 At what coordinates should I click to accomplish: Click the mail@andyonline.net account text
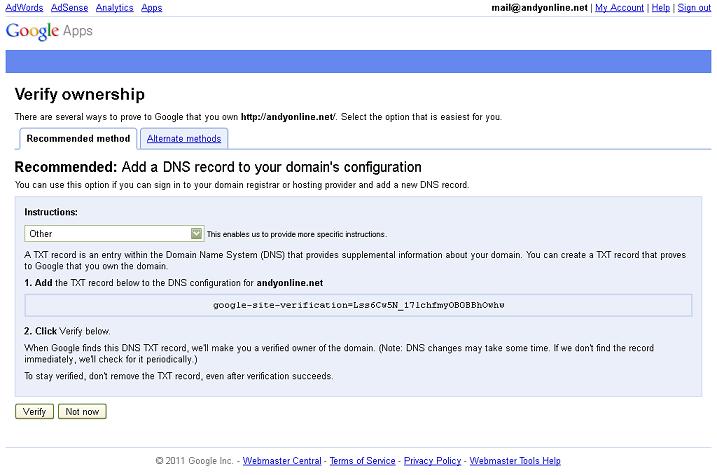click(540, 8)
